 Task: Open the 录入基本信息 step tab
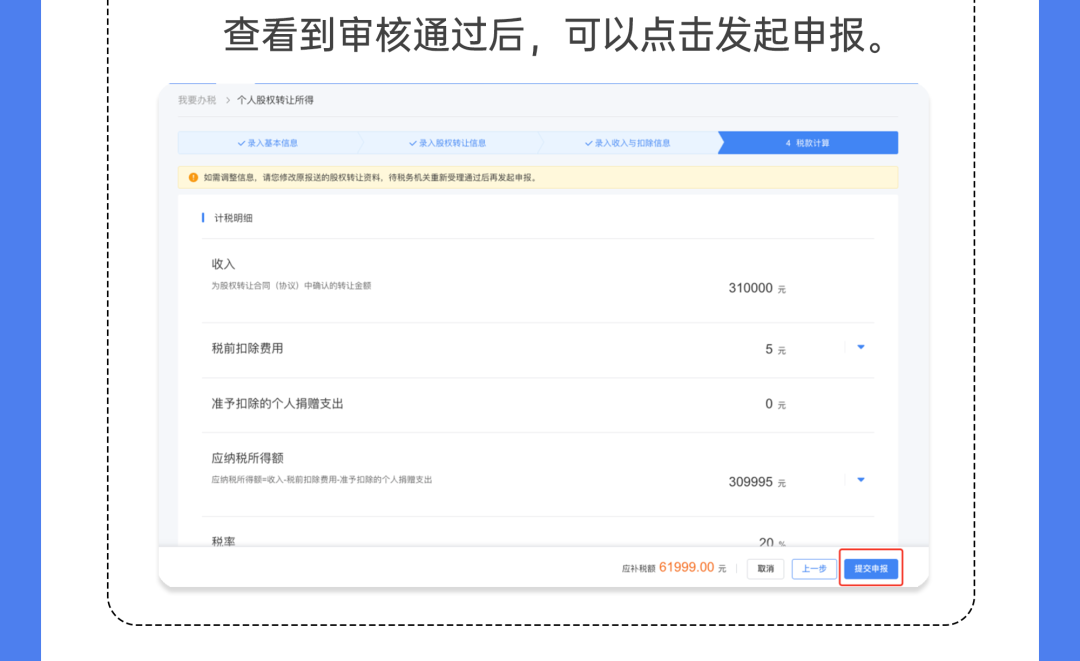coord(268,143)
